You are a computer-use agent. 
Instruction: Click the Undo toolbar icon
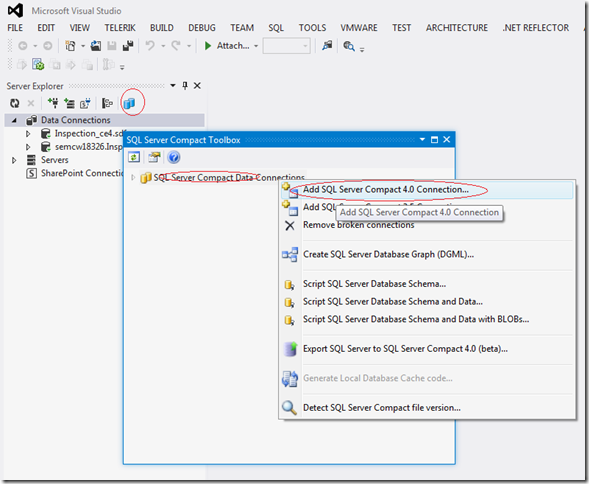tap(150, 46)
